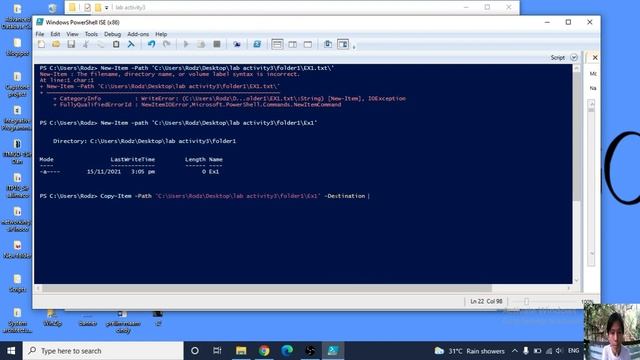Close the Commands add-on pane
640x360 pixels.
[595, 58]
